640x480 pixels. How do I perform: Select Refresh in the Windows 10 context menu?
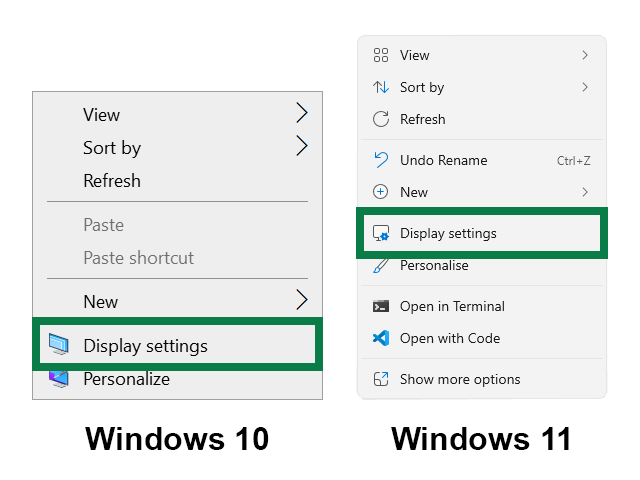111,181
